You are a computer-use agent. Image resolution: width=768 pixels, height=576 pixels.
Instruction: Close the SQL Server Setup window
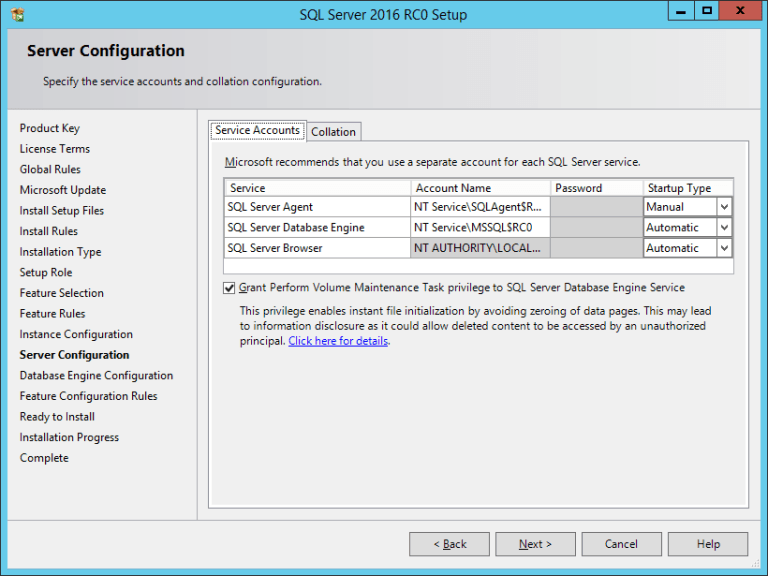click(740, 11)
